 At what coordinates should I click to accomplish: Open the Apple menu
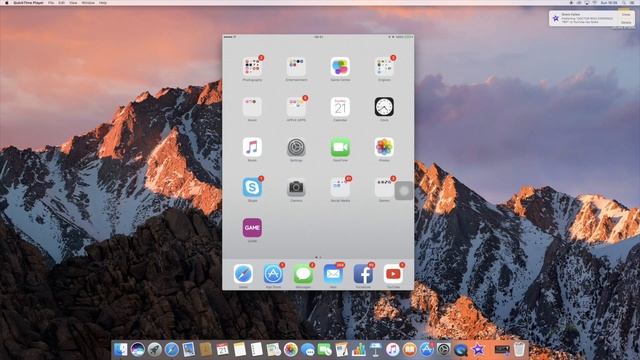pos(6,2)
